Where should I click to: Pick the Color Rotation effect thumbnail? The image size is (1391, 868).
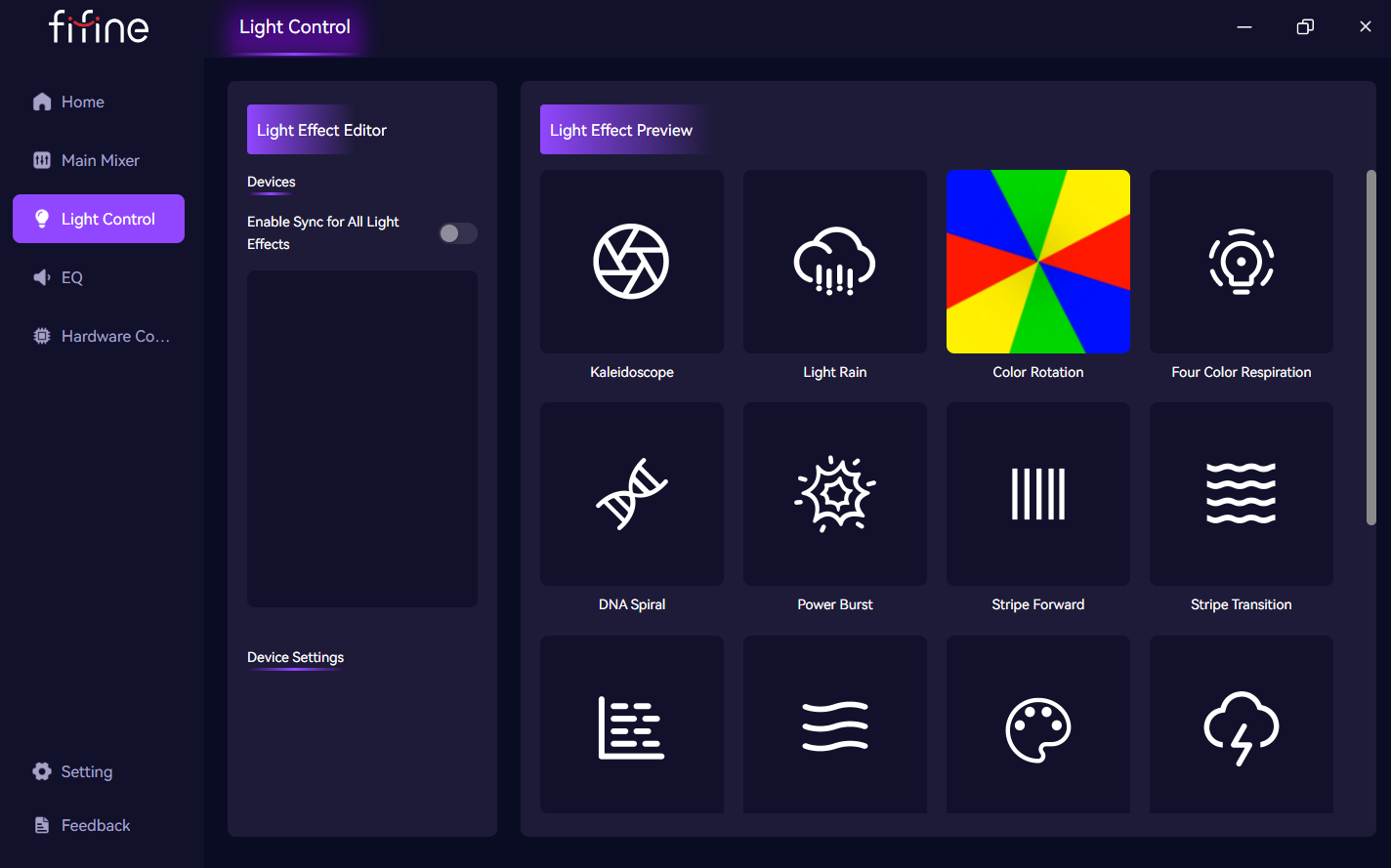(x=1038, y=262)
